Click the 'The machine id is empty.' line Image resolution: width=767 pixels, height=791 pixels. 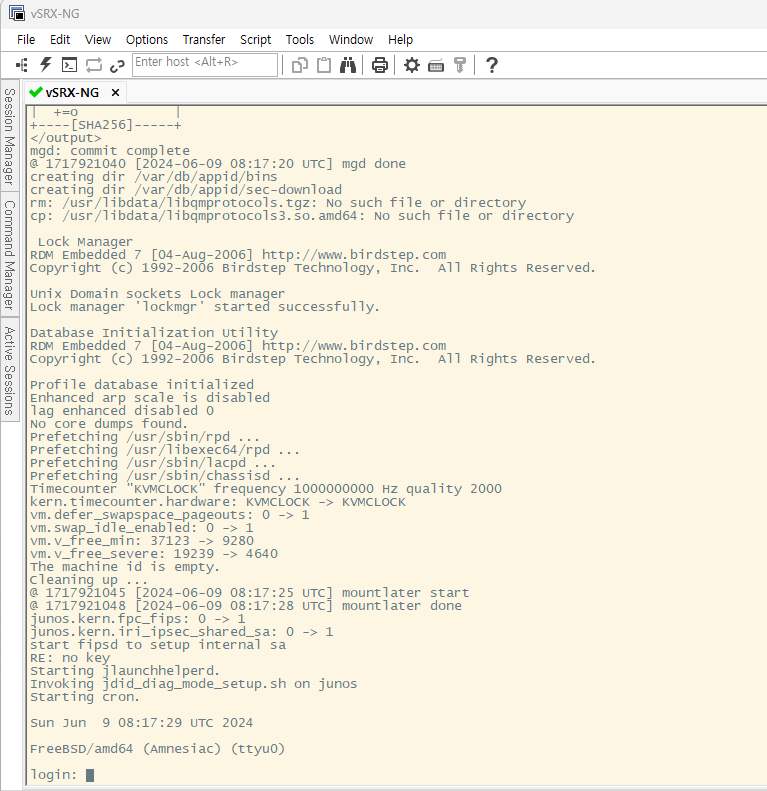[x=125, y=567]
